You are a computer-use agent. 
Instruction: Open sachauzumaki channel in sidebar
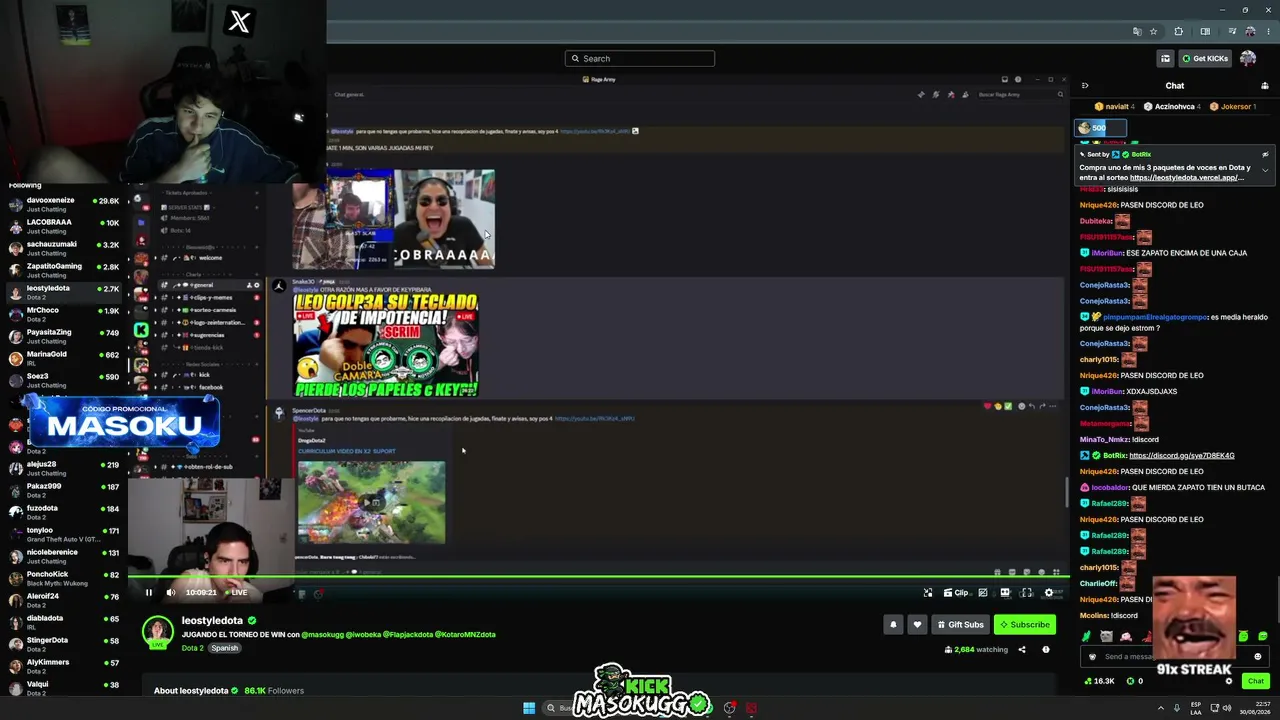[65, 248]
